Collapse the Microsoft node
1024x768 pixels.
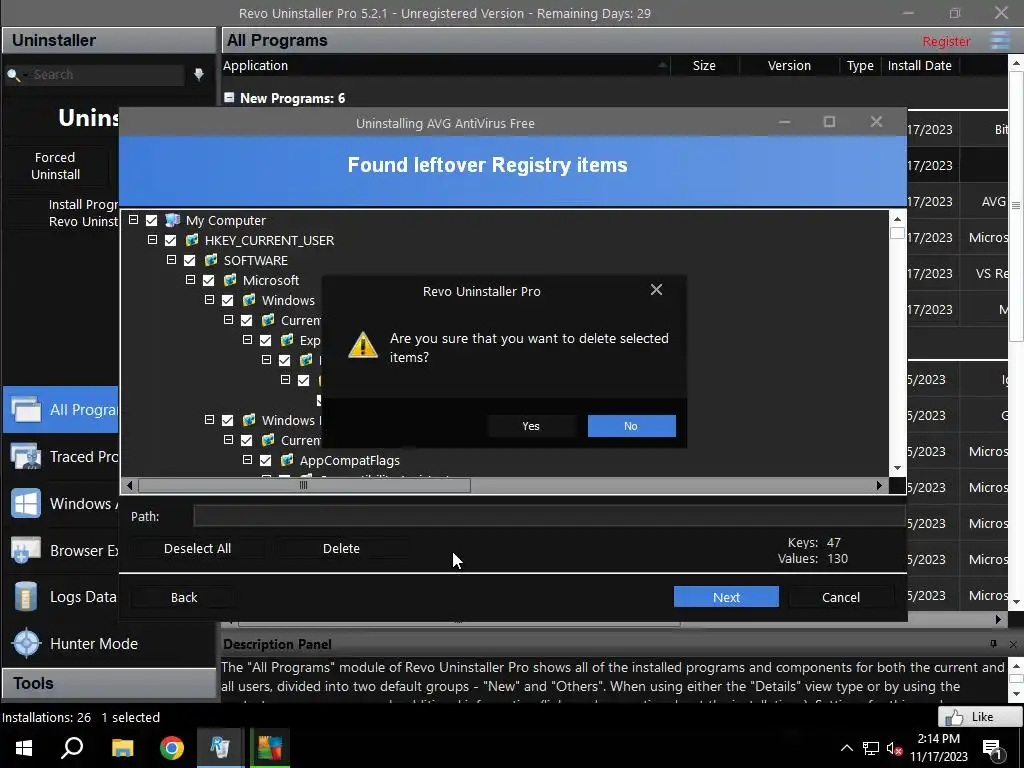click(190, 280)
